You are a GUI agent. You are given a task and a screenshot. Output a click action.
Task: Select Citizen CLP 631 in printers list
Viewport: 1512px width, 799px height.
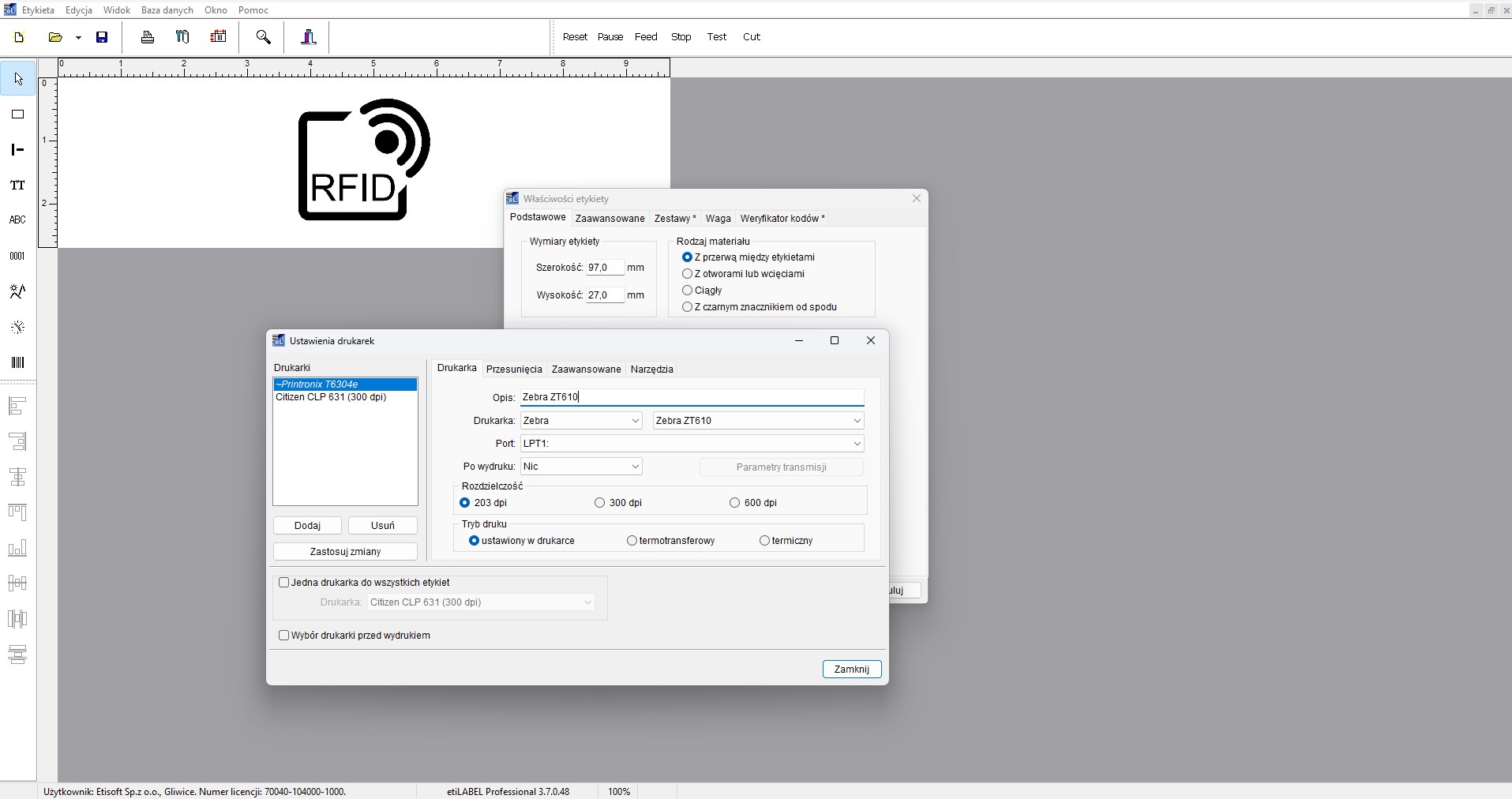click(x=331, y=397)
